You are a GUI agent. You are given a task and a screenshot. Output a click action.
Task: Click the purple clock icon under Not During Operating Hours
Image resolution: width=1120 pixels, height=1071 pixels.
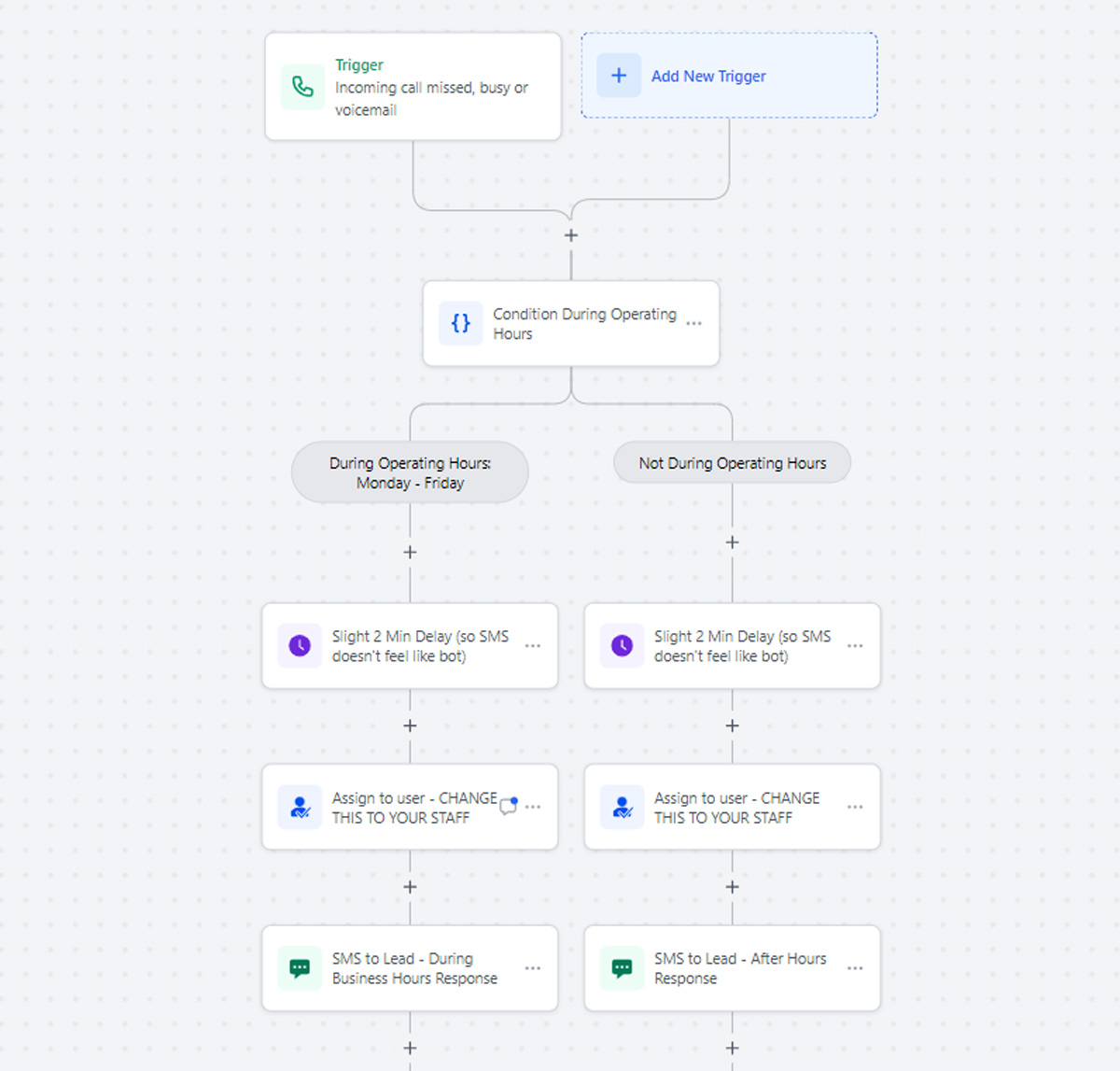point(622,645)
